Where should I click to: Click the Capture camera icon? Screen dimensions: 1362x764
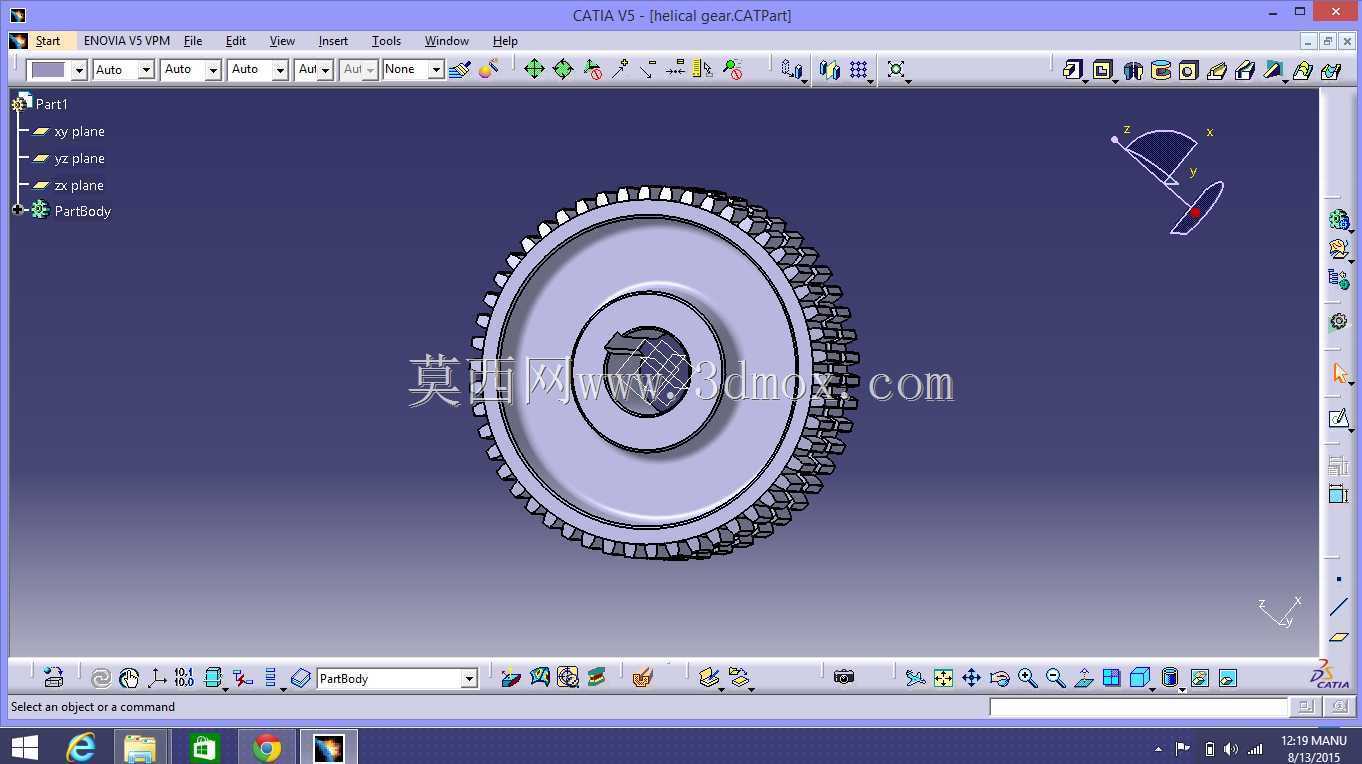[844, 678]
